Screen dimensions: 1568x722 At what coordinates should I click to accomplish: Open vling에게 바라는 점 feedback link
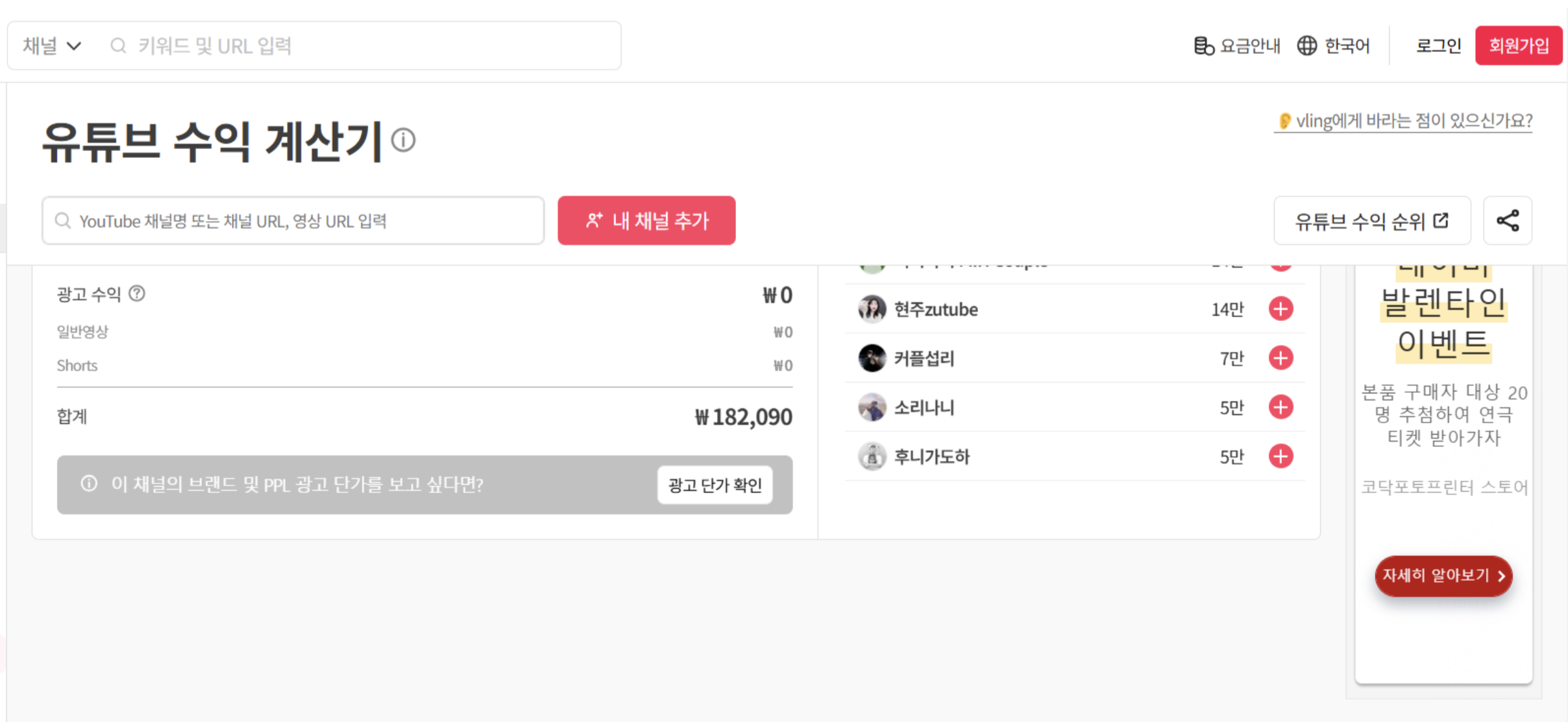pyautogui.click(x=1404, y=121)
